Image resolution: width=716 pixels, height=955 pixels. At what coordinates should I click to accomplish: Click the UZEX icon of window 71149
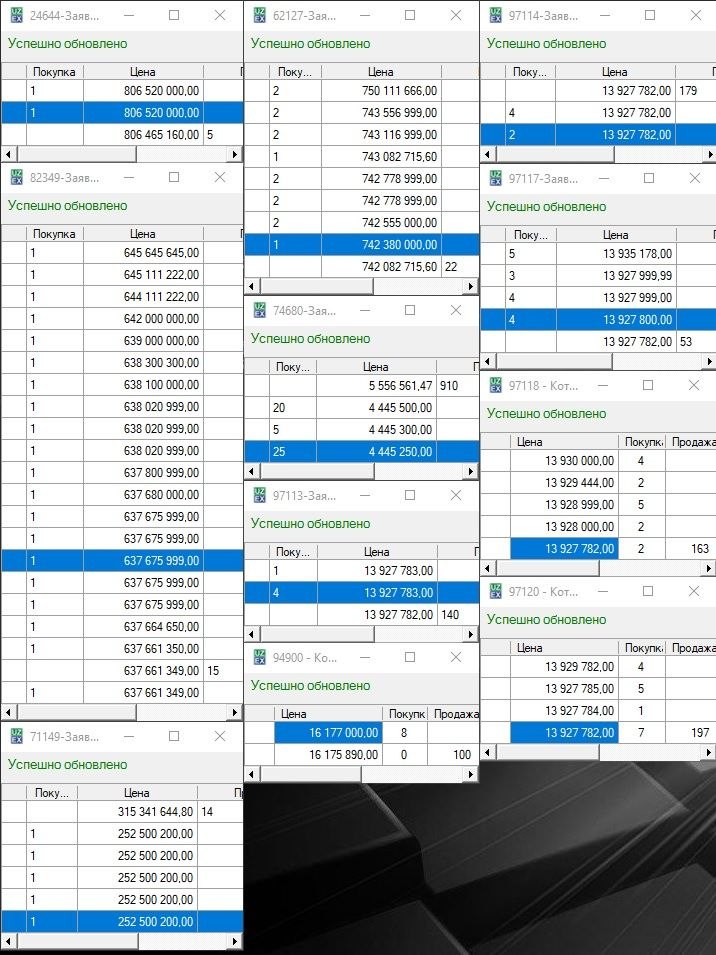16,736
